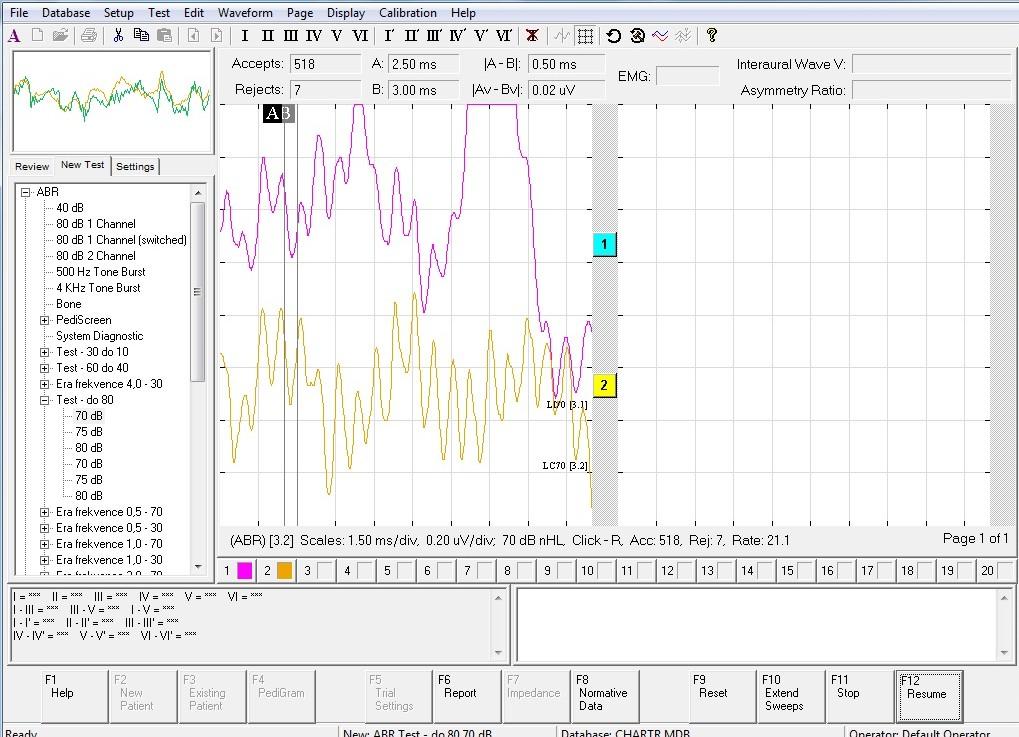Open the File menu

click(x=19, y=12)
